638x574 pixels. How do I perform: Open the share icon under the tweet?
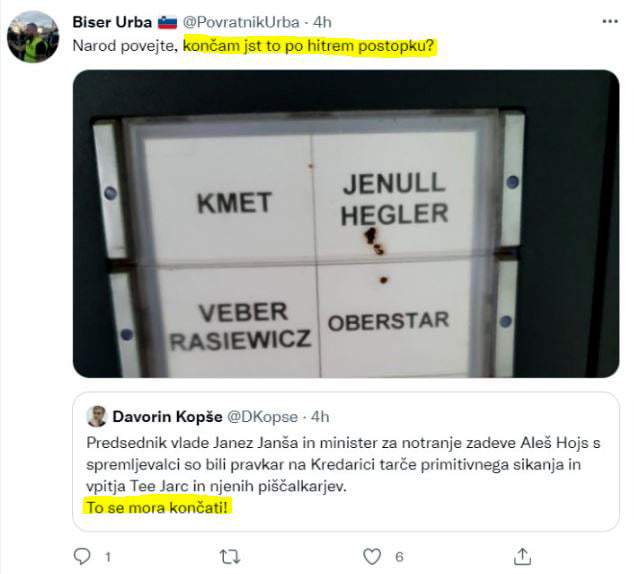(521, 555)
